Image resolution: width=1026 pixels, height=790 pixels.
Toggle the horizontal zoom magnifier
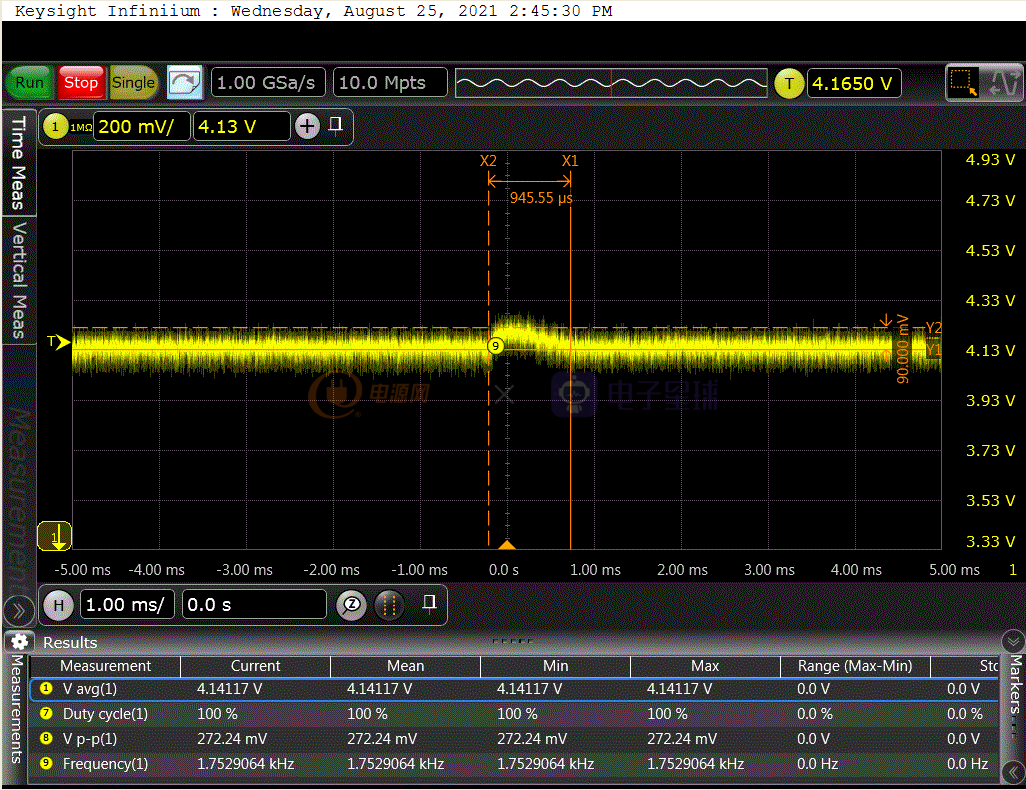pyautogui.click(x=351, y=605)
